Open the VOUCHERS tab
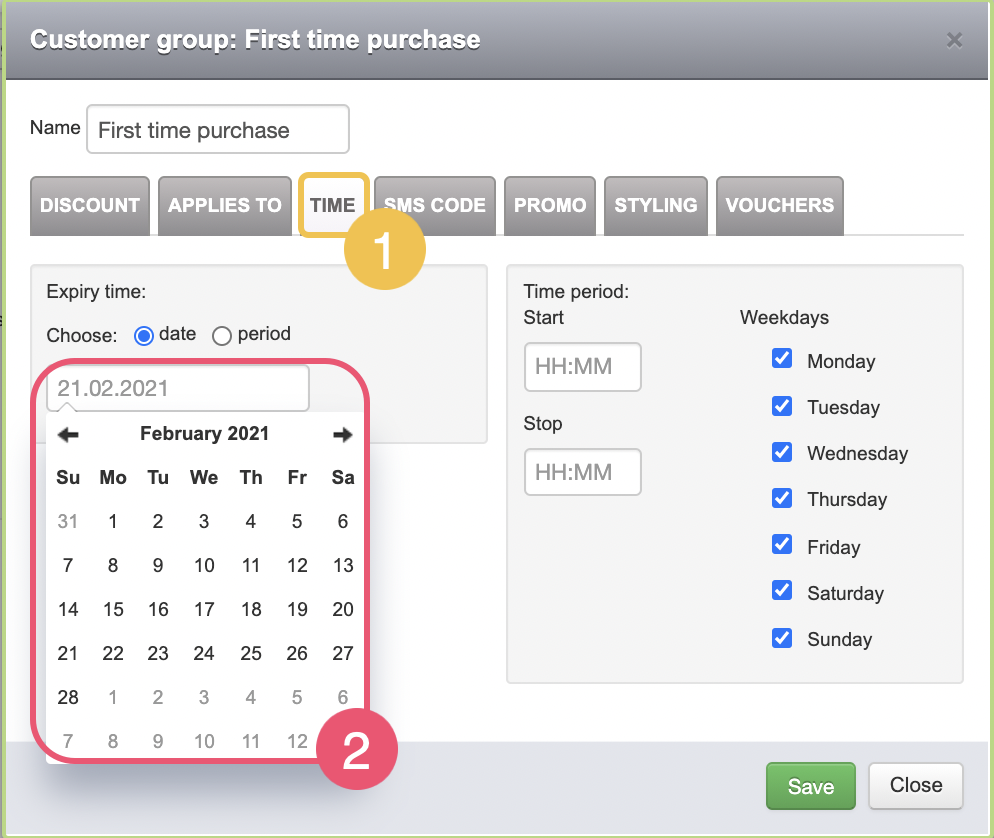The width and height of the screenshot is (994, 838). tap(780, 206)
